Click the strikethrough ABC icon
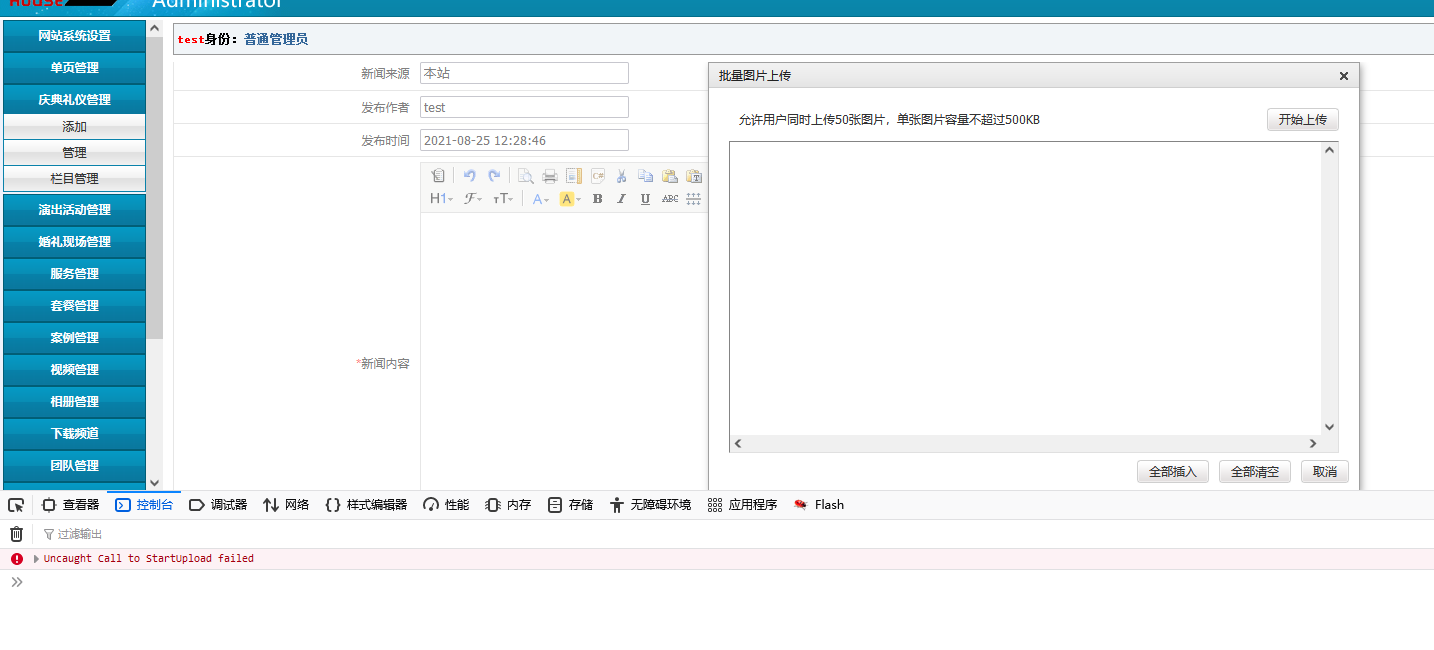The height and width of the screenshot is (650, 1434). 669,199
